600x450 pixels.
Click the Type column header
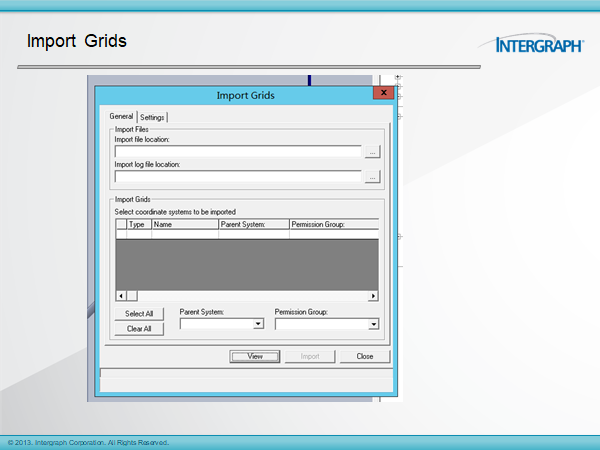point(139,224)
